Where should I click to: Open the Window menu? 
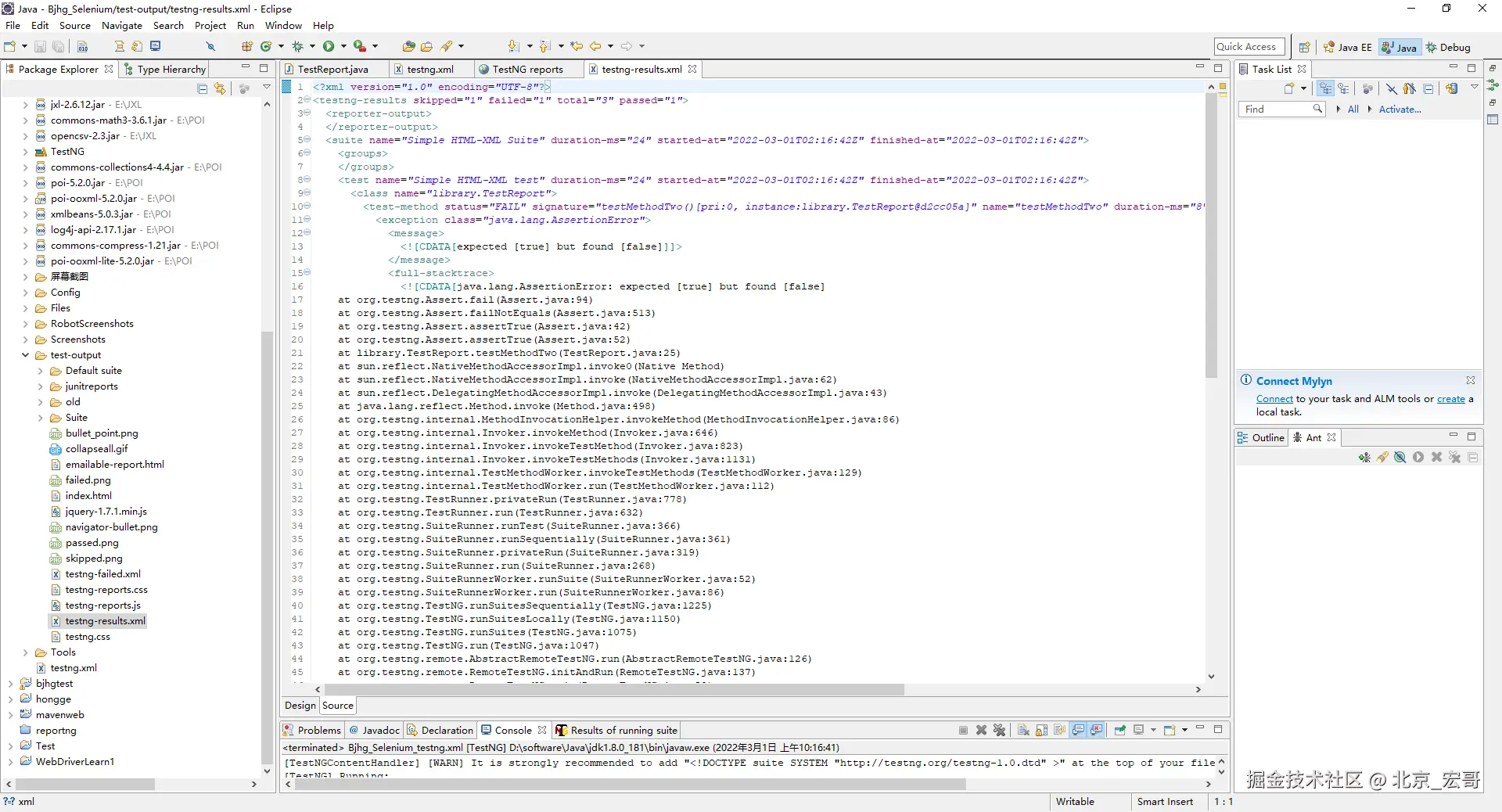(x=283, y=26)
